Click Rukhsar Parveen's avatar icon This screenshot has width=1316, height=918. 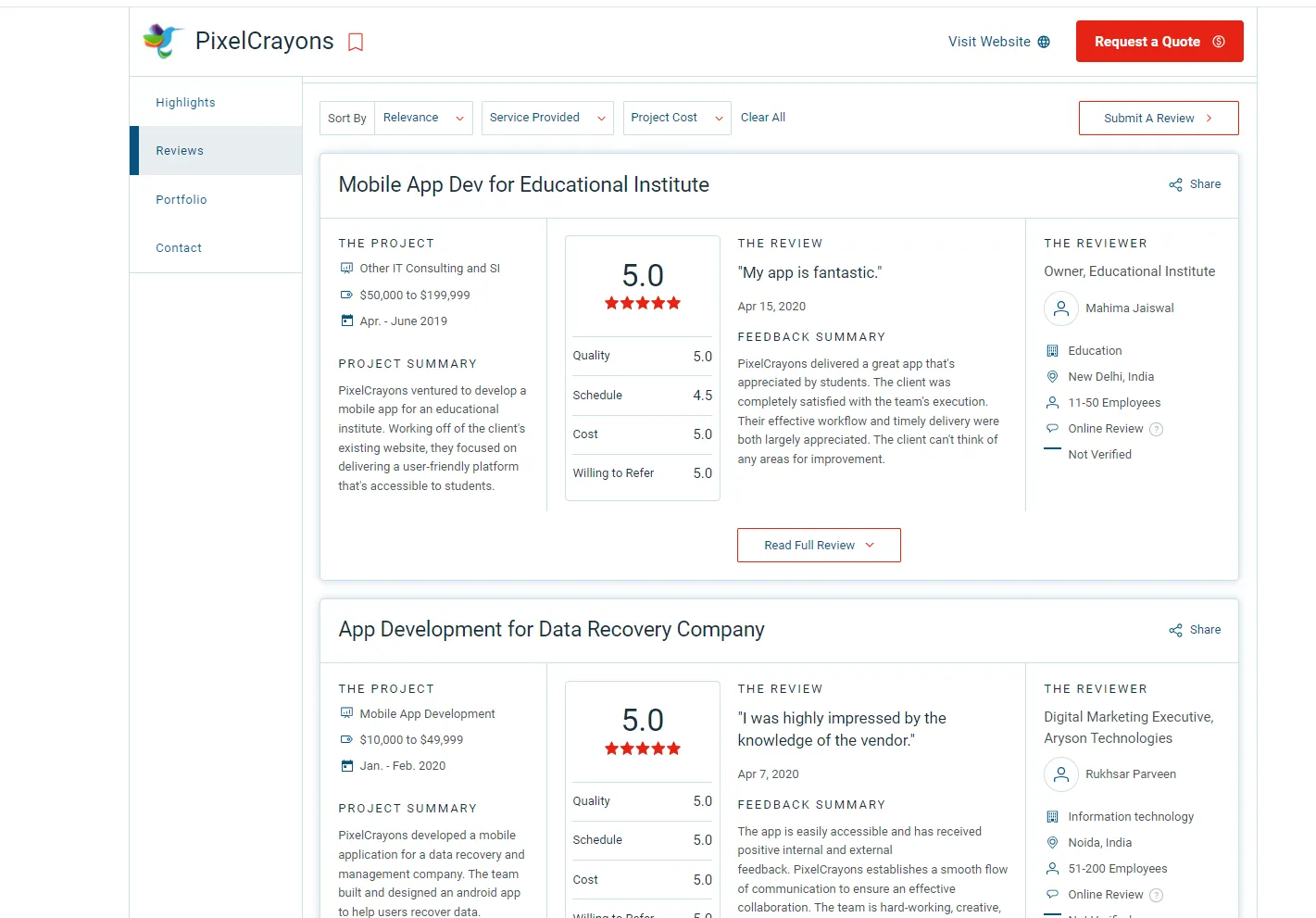(x=1061, y=774)
